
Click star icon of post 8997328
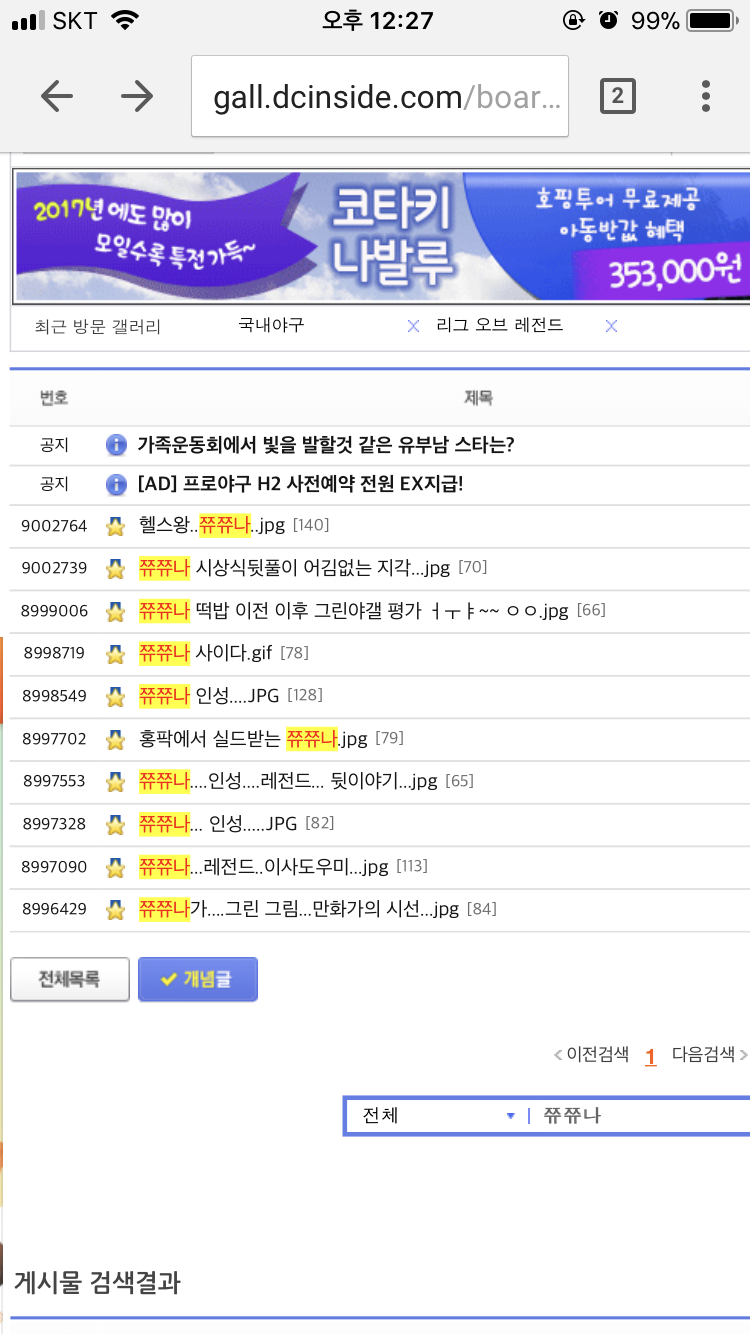tap(116, 825)
